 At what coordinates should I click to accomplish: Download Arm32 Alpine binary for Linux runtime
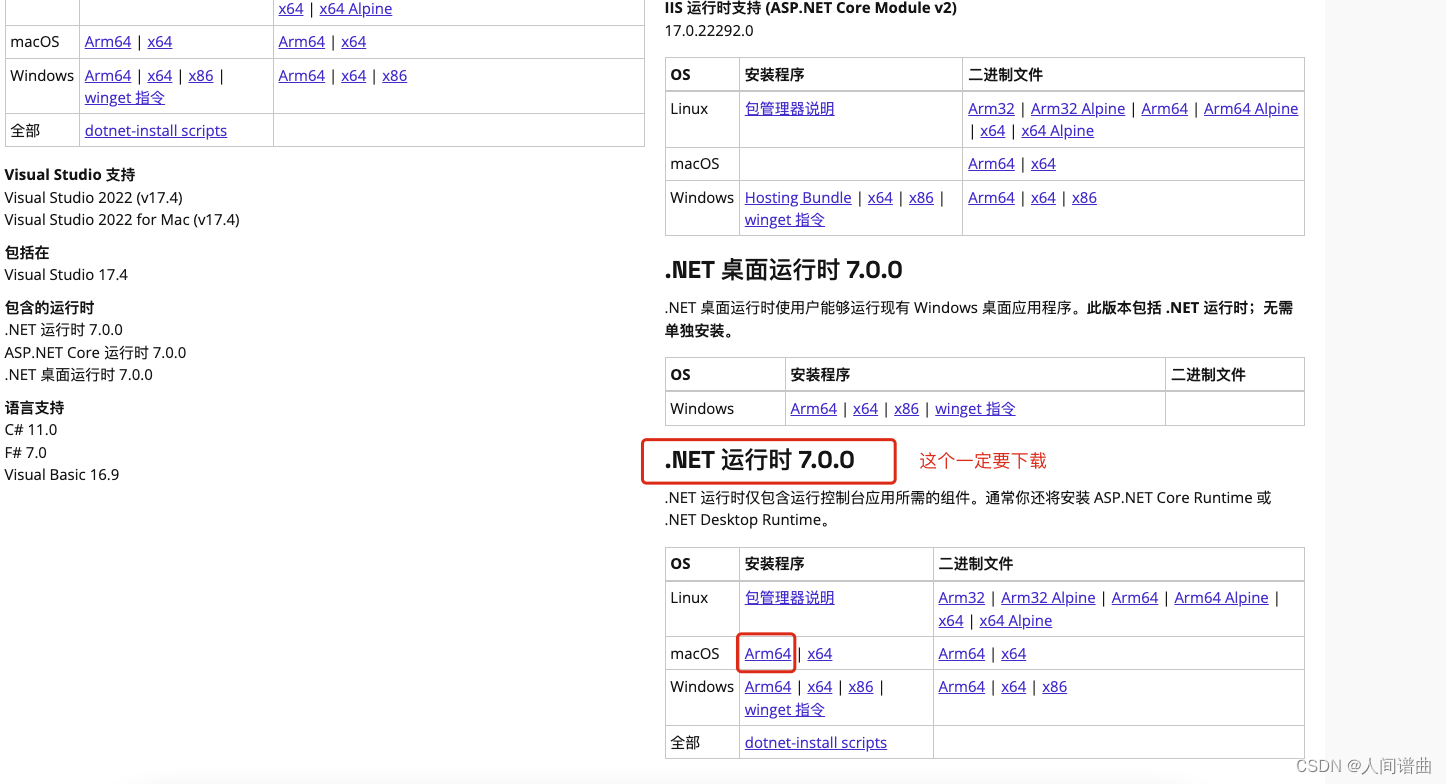[1047, 597]
